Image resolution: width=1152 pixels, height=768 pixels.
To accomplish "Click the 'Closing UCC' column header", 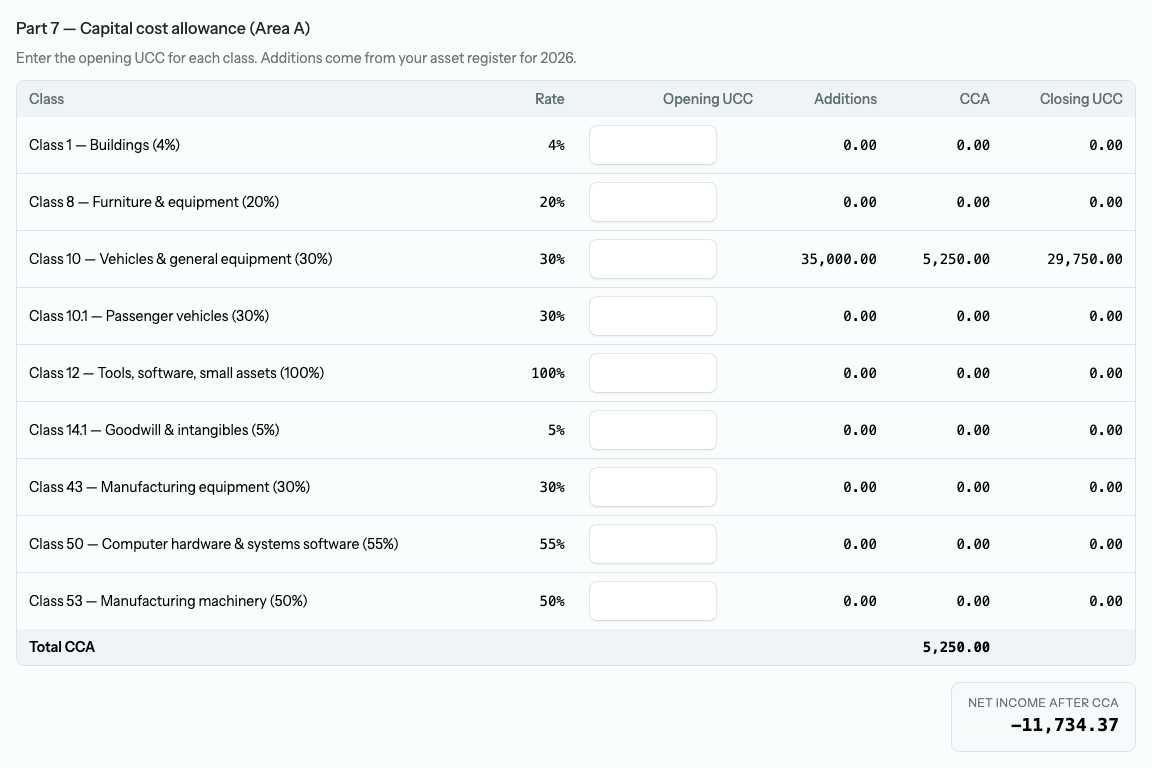I will tap(1081, 99).
